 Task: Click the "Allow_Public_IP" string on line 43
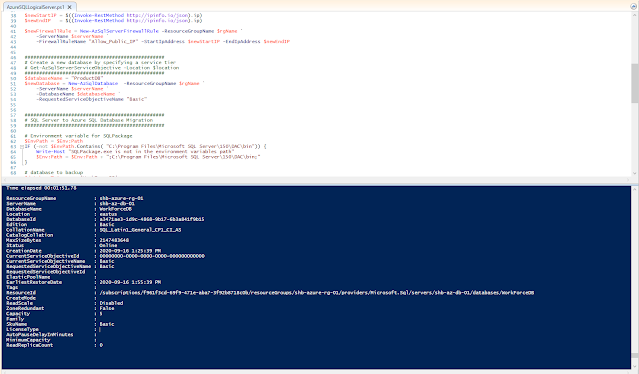pos(114,42)
